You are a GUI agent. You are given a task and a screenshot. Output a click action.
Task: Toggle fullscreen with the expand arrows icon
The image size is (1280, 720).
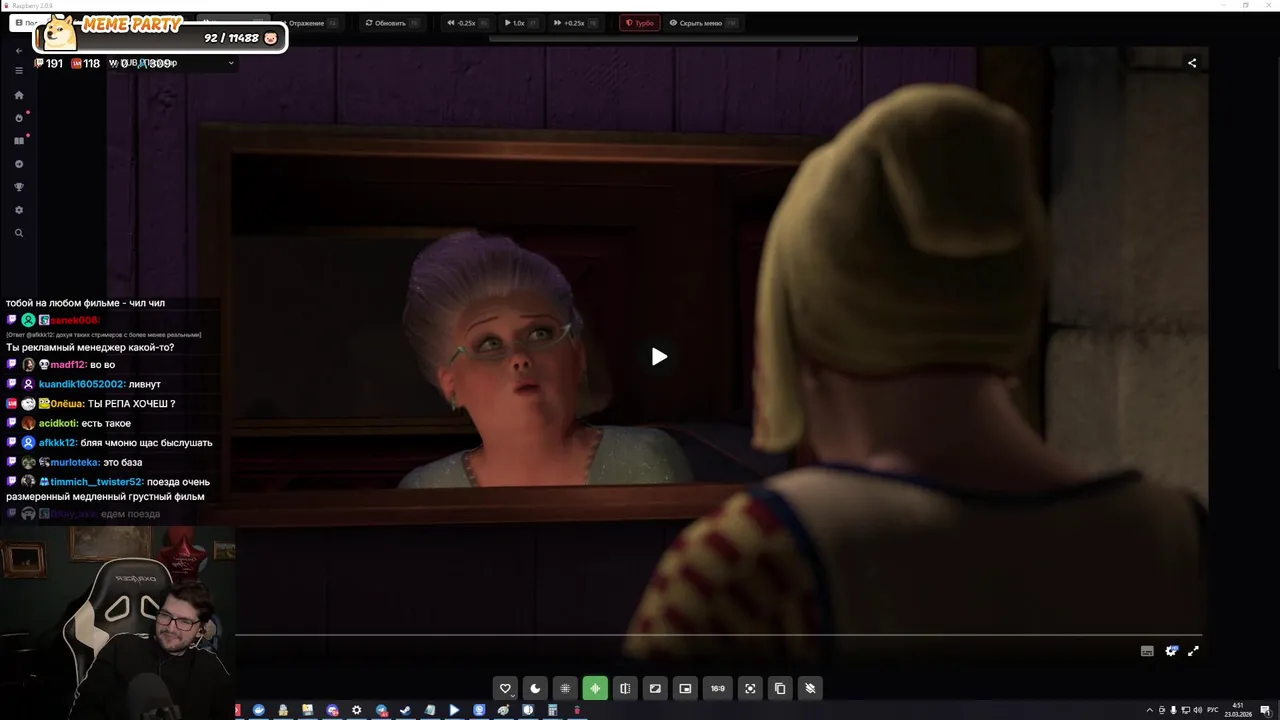[1193, 651]
